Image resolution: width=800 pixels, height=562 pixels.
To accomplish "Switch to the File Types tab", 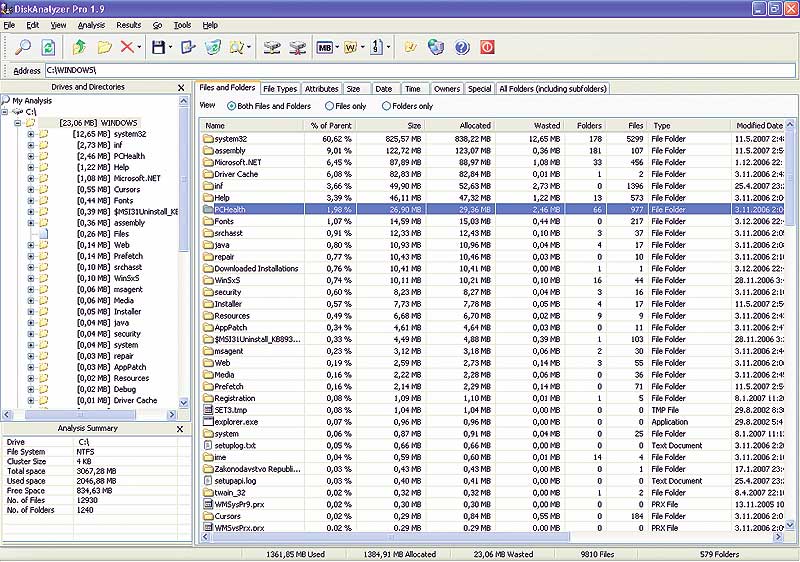I will click(x=280, y=89).
